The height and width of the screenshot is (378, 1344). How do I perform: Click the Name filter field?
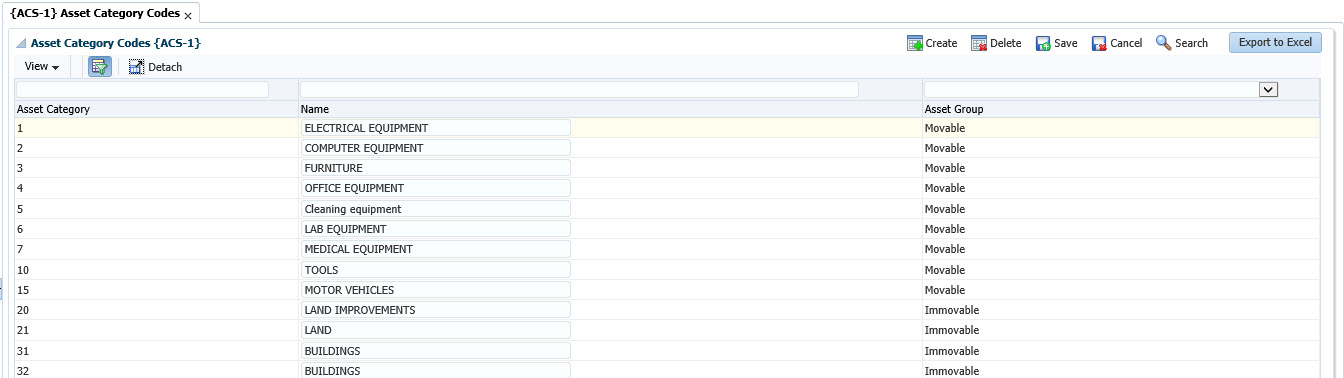[x=580, y=90]
